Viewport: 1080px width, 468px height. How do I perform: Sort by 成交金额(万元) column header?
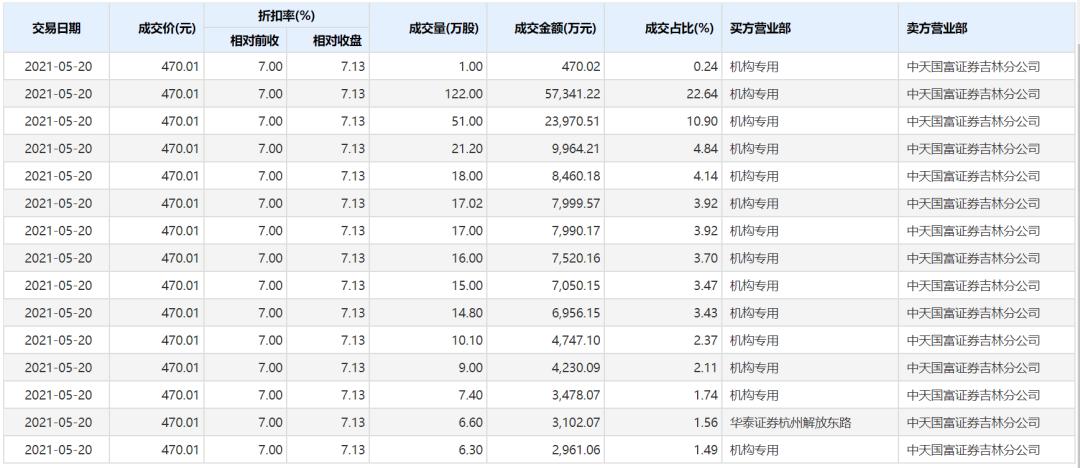[x=554, y=28]
